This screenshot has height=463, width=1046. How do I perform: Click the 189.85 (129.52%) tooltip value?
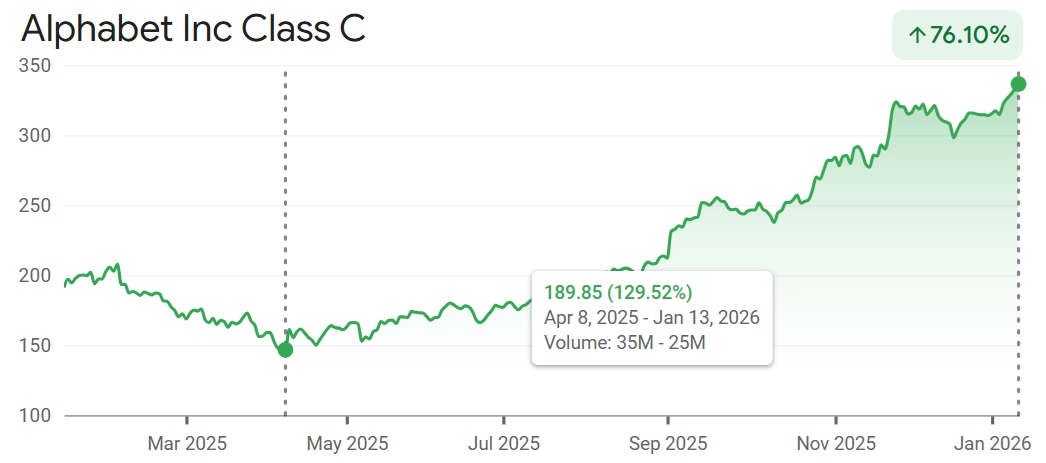click(x=617, y=292)
